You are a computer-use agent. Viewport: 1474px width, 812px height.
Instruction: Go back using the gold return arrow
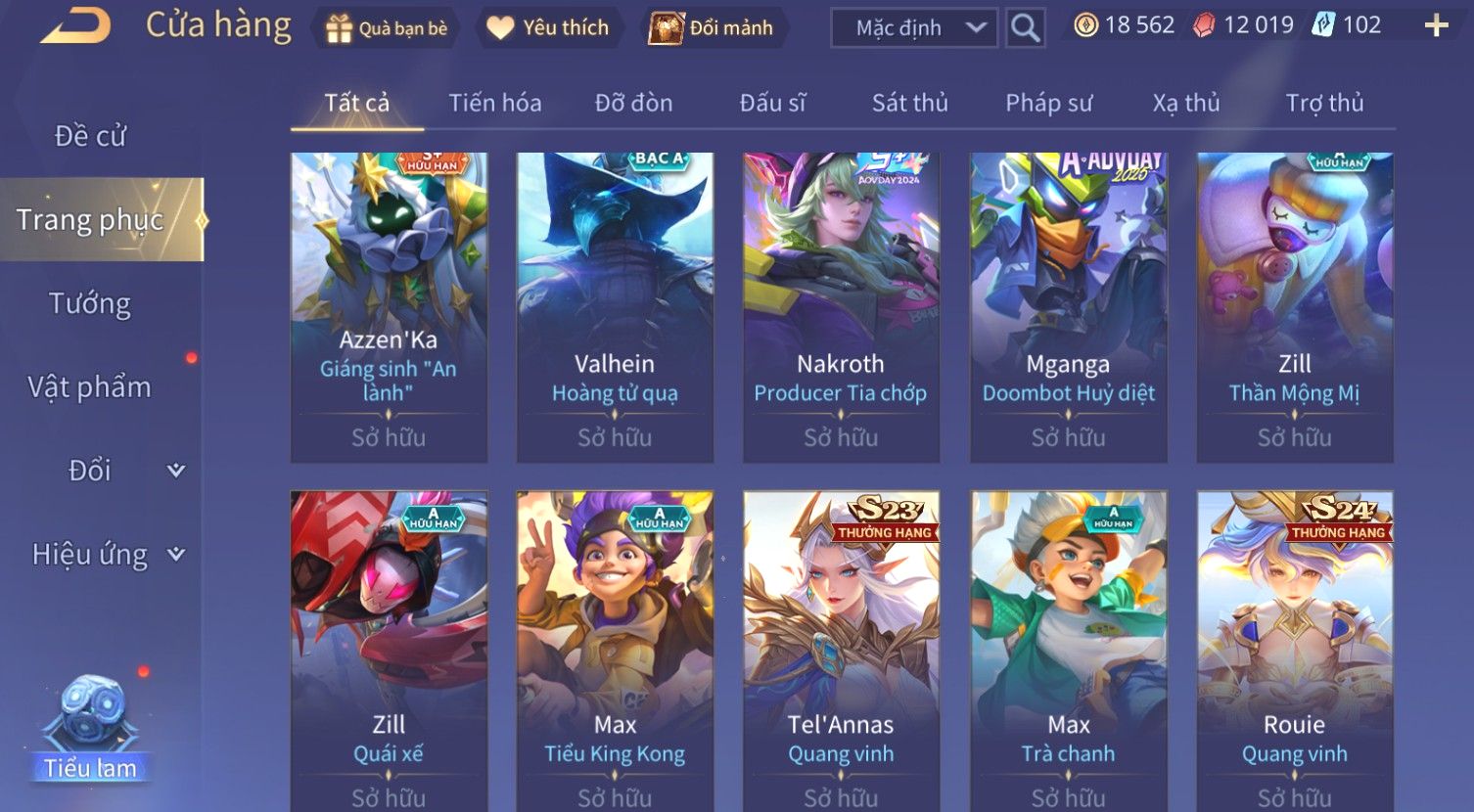pyautogui.click(x=75, y=25)
